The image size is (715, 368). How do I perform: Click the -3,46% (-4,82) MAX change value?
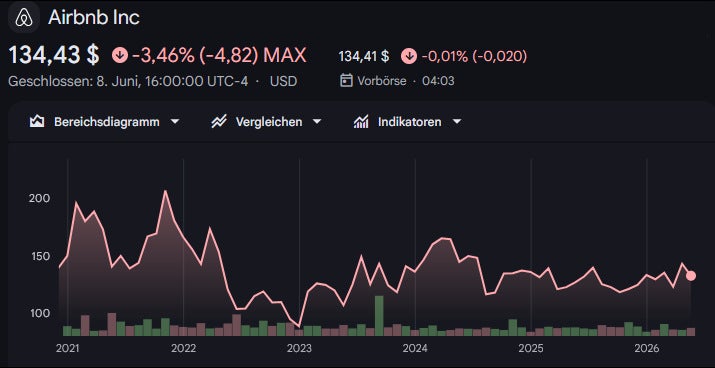(x=219, y=56)
